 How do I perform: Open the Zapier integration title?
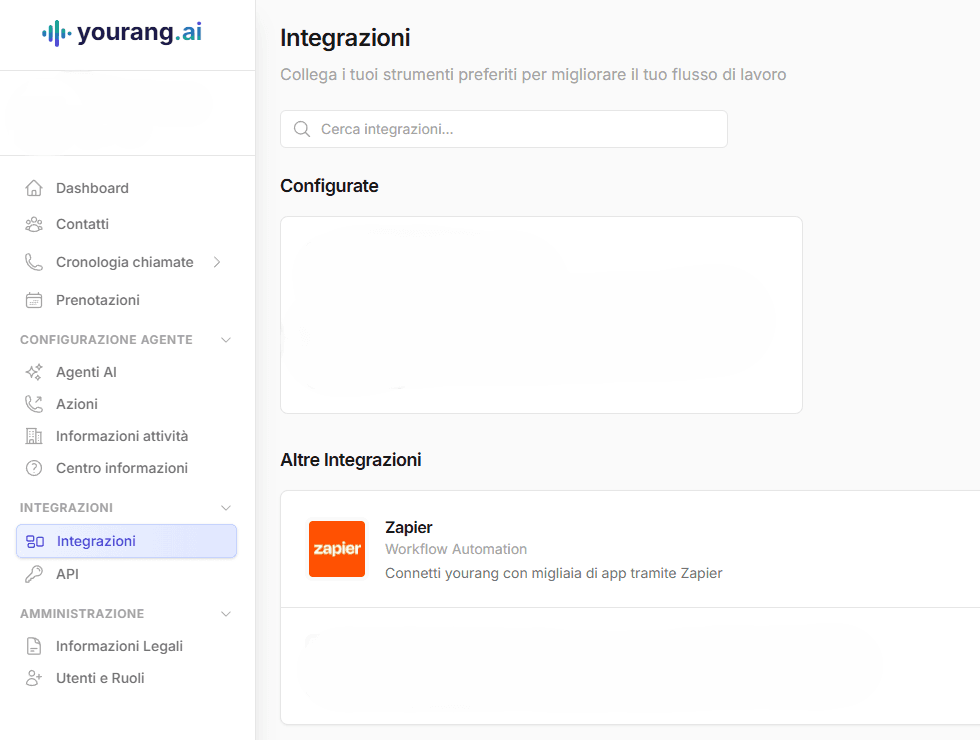click(x=409, y=528)
